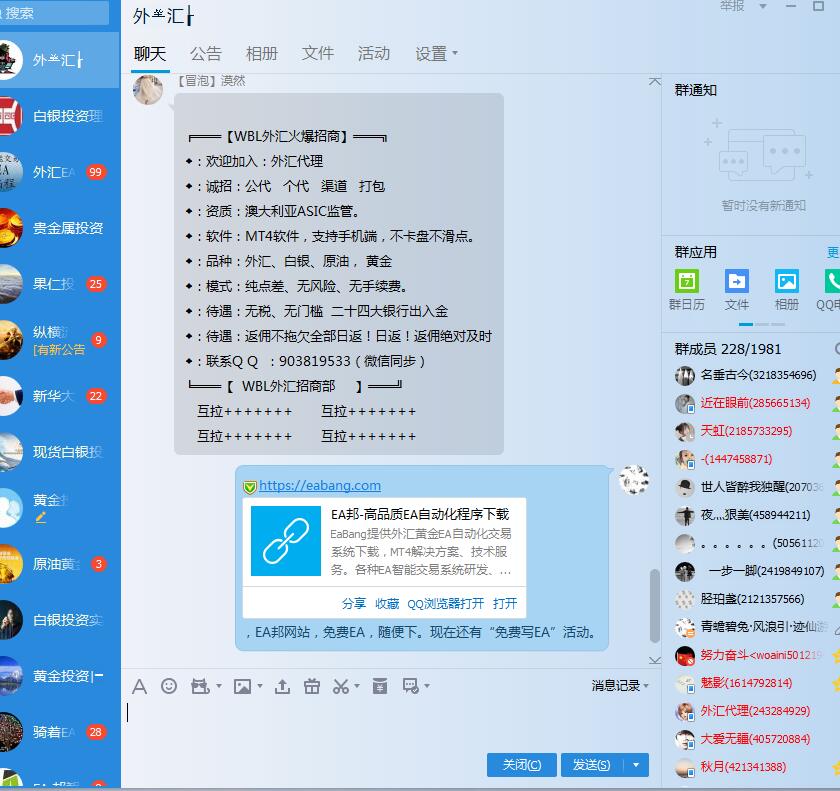Viewport: 840px width, 791px height.
Task: Open the 消息记录 dropdown
Action: (620, 686)
